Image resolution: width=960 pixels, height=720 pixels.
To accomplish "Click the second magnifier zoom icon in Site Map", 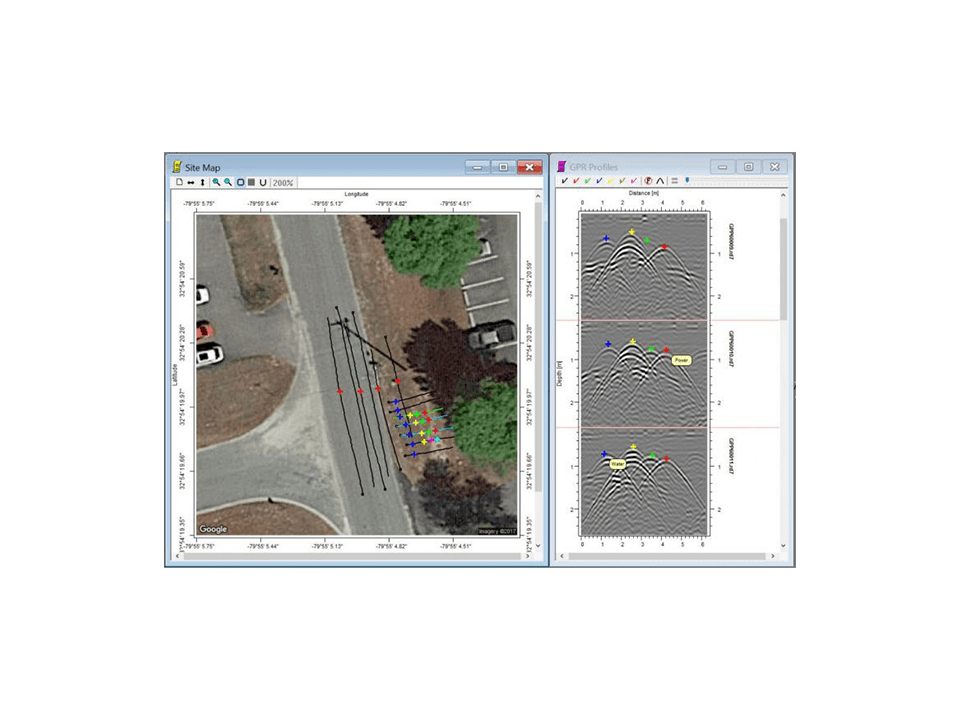I will coord(228,182).
